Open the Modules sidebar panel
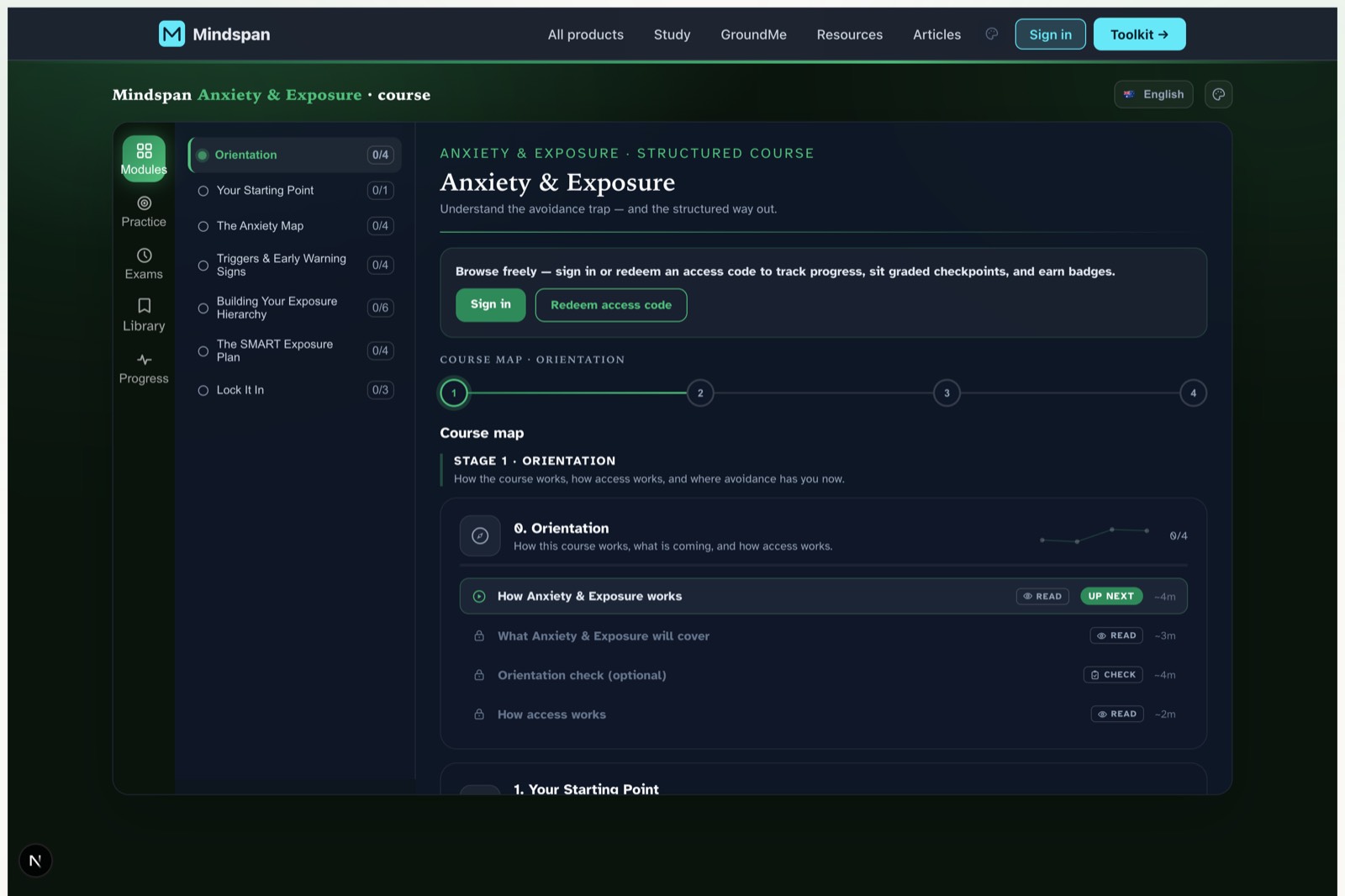 tap(144, 158)
